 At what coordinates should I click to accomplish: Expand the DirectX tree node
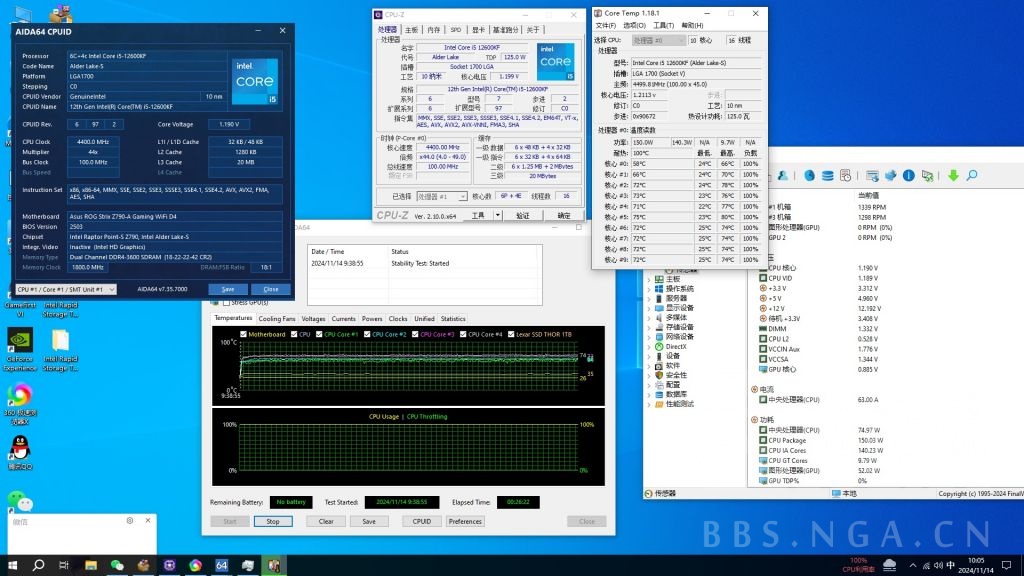click(649, 346)
